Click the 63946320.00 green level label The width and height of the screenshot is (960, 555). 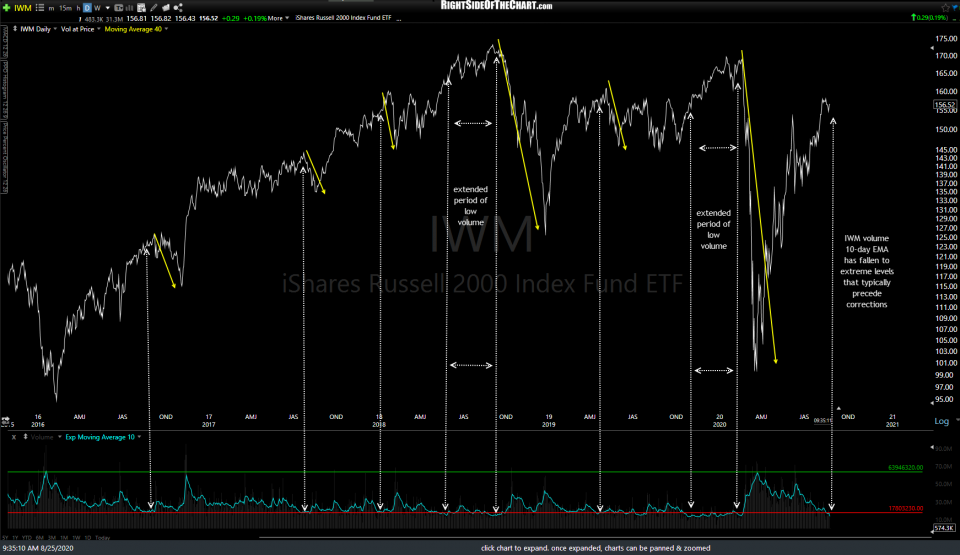pyautogui.click(x=906, y=467)
